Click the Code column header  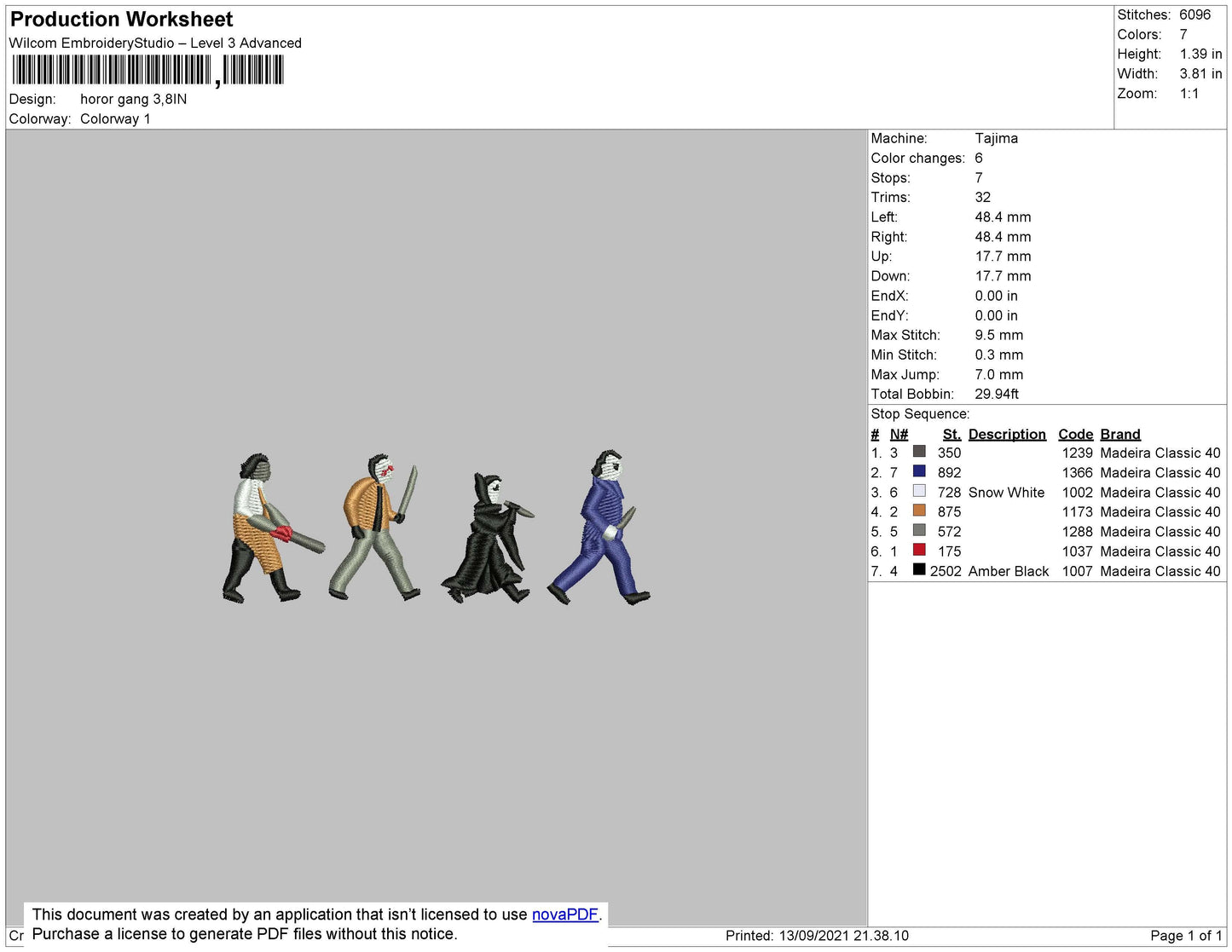pos(1075,434)
